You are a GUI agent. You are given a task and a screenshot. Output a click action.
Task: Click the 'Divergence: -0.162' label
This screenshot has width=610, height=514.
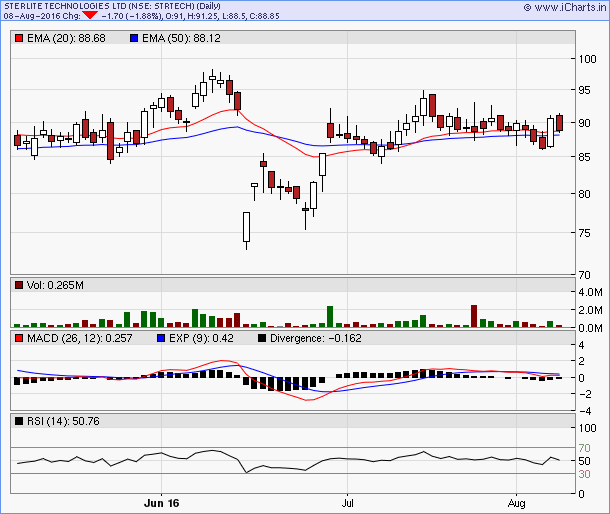click(316, 338)
